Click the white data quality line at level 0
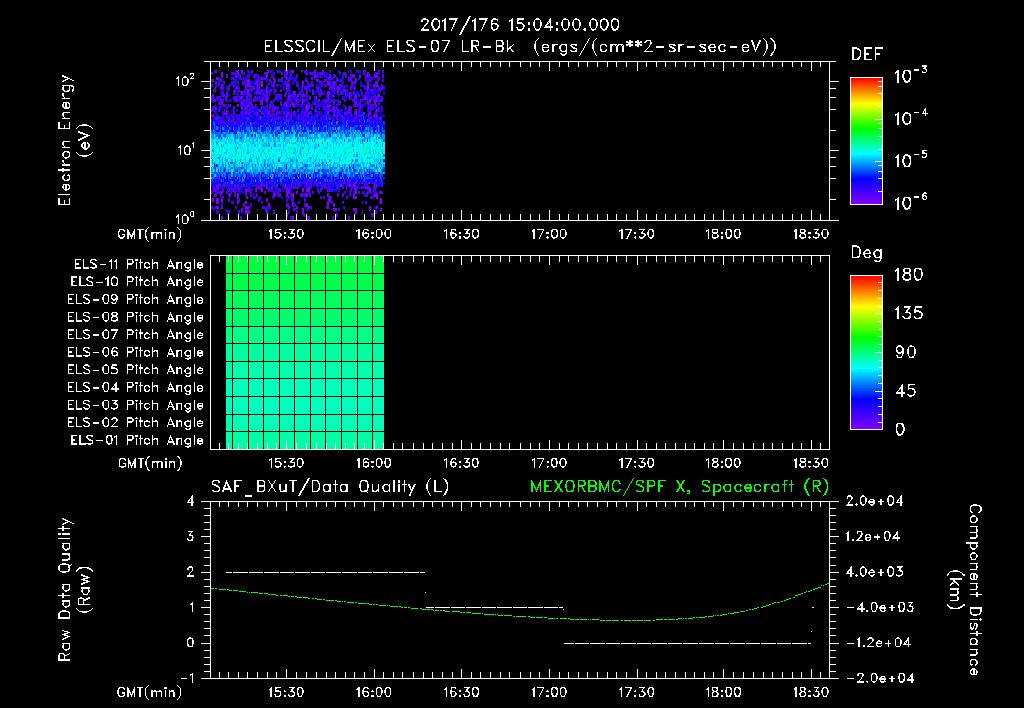The image size is (1024, 708). coord(688,643)
